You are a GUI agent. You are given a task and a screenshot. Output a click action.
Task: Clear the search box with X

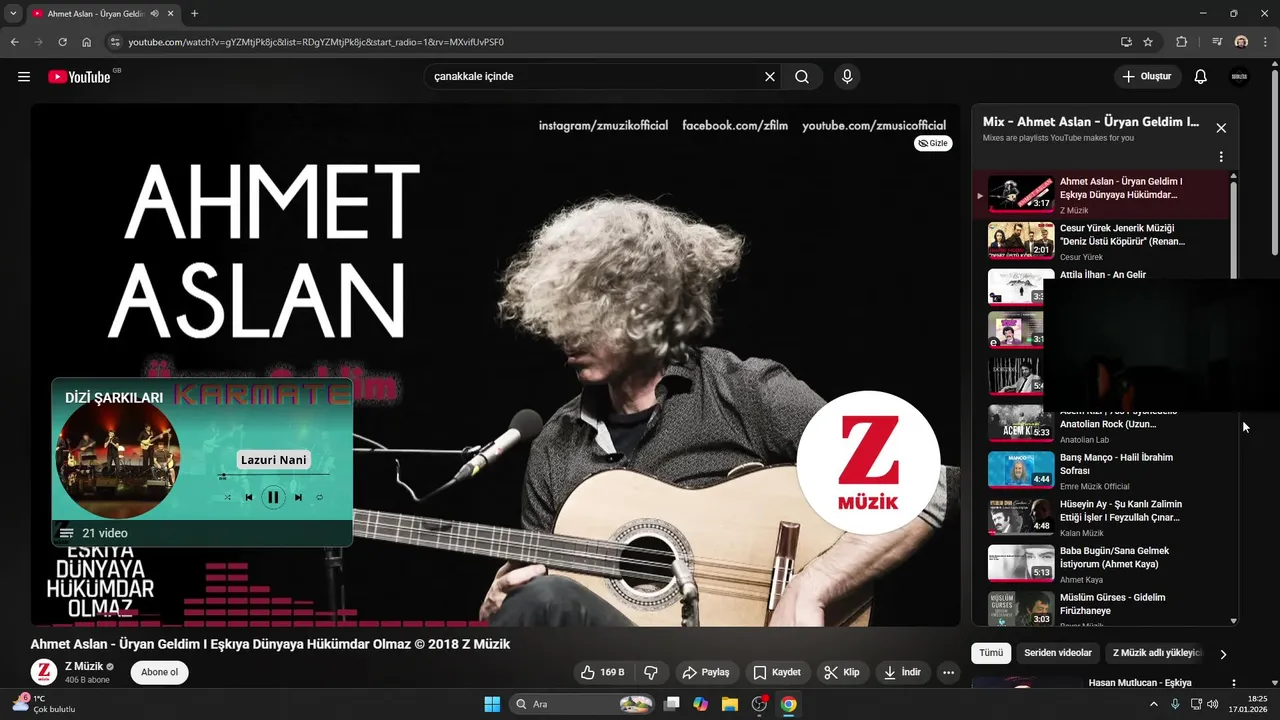770,77
